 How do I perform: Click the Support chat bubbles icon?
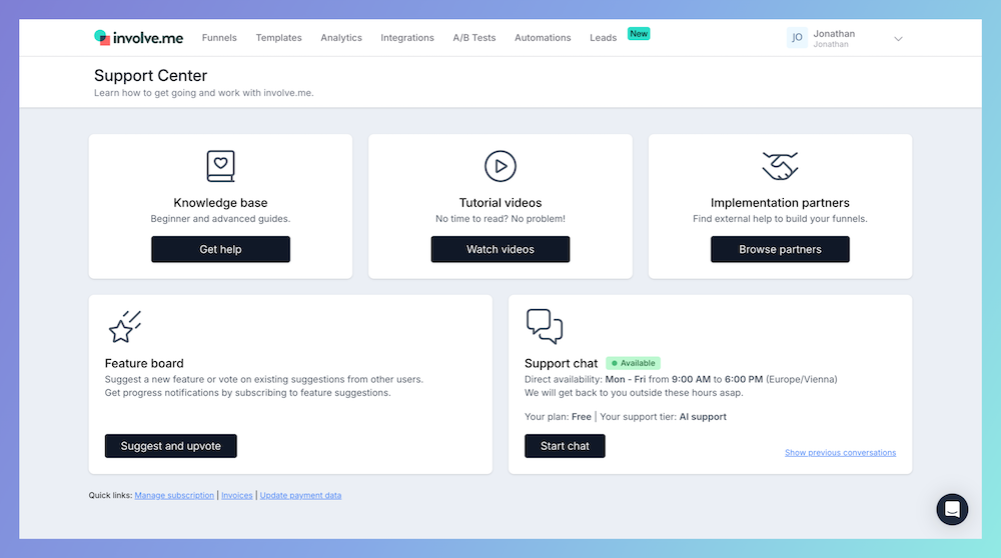click(544, 326)
